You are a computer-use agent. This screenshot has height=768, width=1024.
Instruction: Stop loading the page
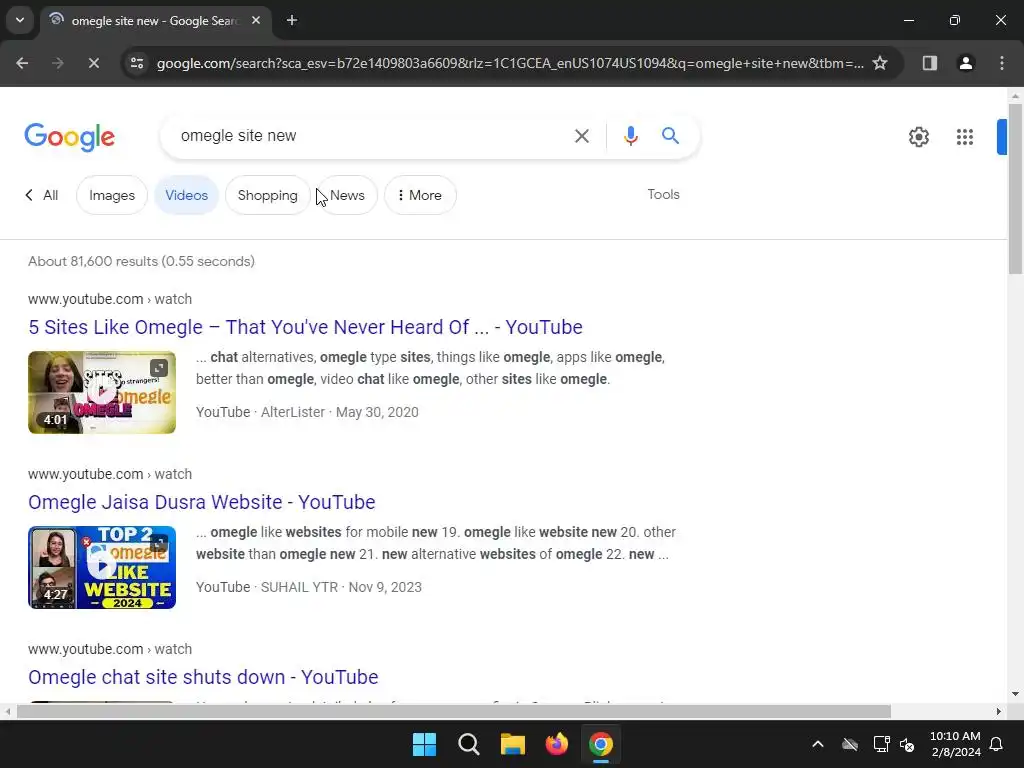pyautogui.click(x=93, y=63)
